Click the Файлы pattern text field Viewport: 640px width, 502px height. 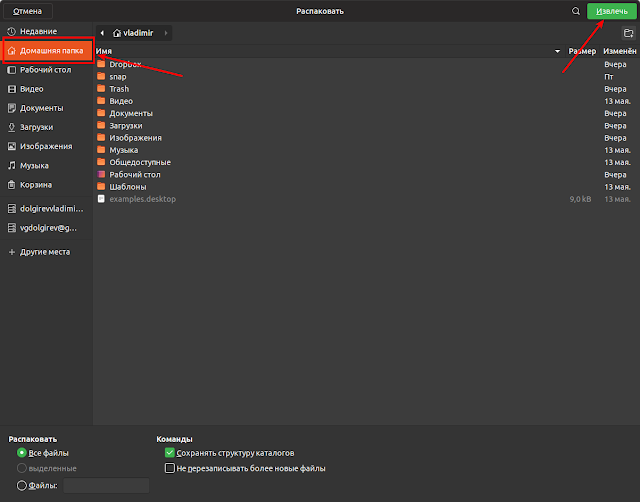106,486
